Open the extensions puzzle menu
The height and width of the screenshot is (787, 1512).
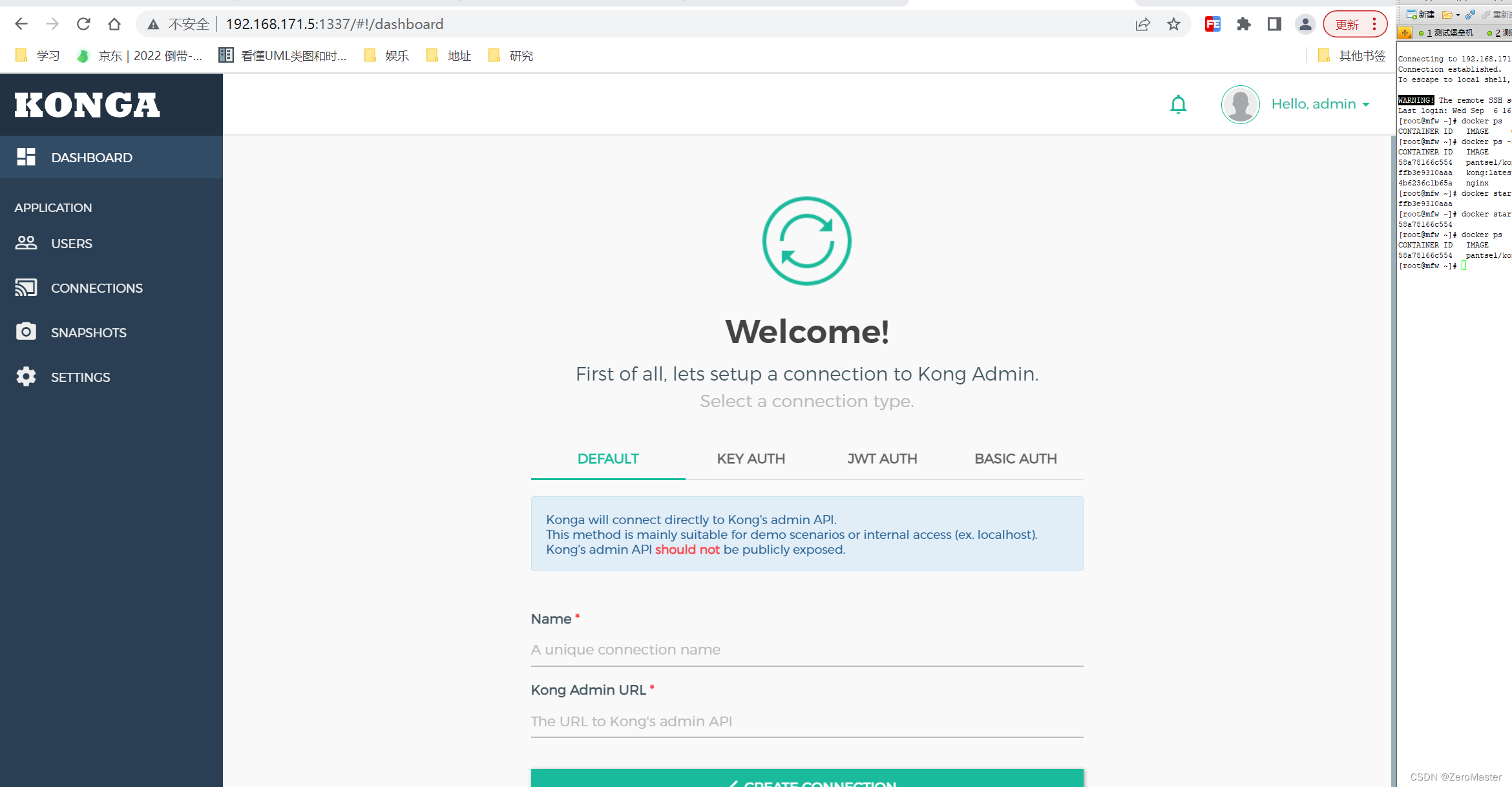click(1243, 25)
